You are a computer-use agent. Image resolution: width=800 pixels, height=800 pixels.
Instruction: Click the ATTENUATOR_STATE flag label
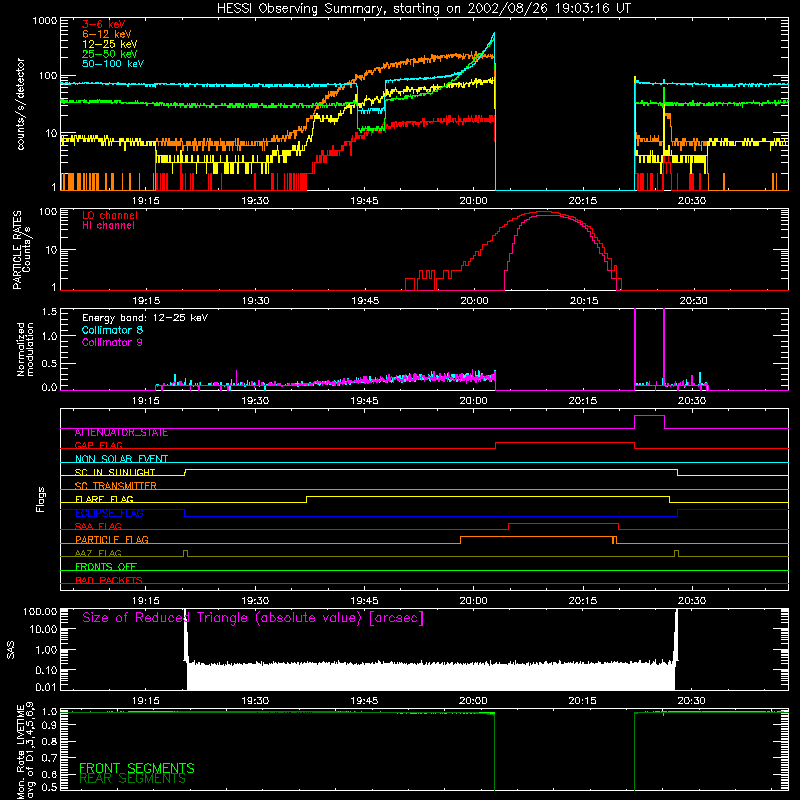tap(121, 433)
